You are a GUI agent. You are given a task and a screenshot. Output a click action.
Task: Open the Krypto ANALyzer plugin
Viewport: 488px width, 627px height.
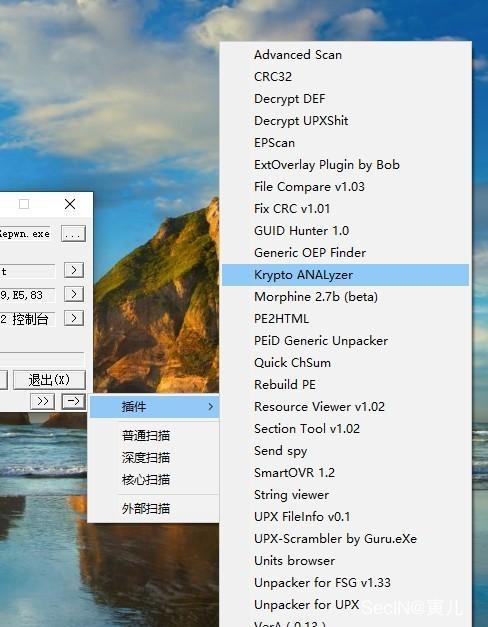click(x=345, y=275)
